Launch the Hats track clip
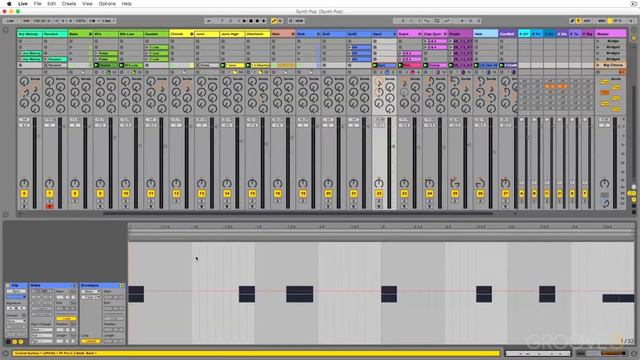Screen dimensions: 640x360 click(476, 65)
